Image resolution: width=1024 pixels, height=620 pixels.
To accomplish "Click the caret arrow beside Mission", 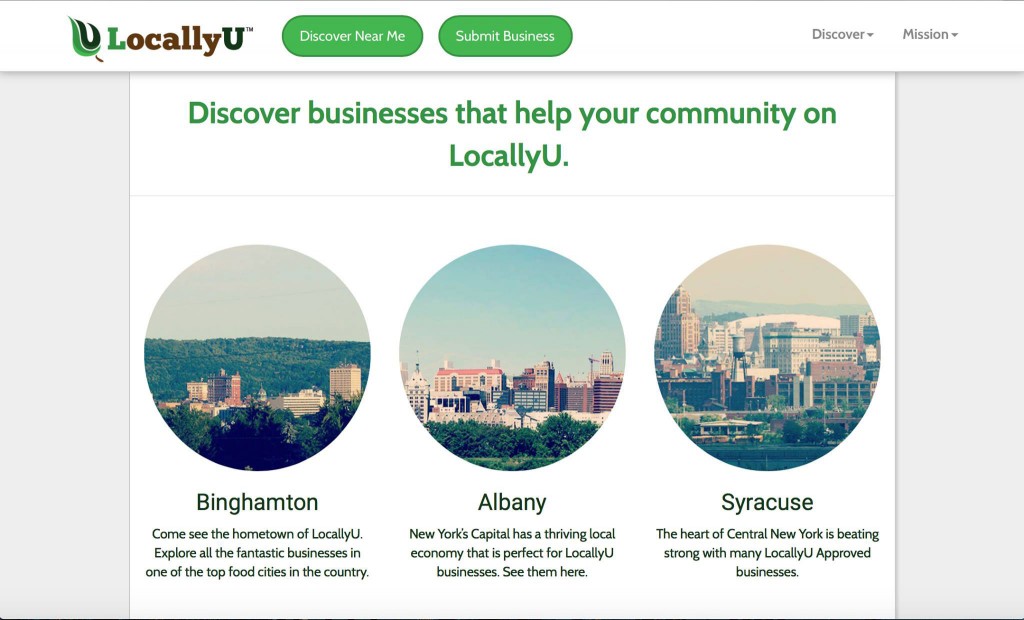I will 954,35.
